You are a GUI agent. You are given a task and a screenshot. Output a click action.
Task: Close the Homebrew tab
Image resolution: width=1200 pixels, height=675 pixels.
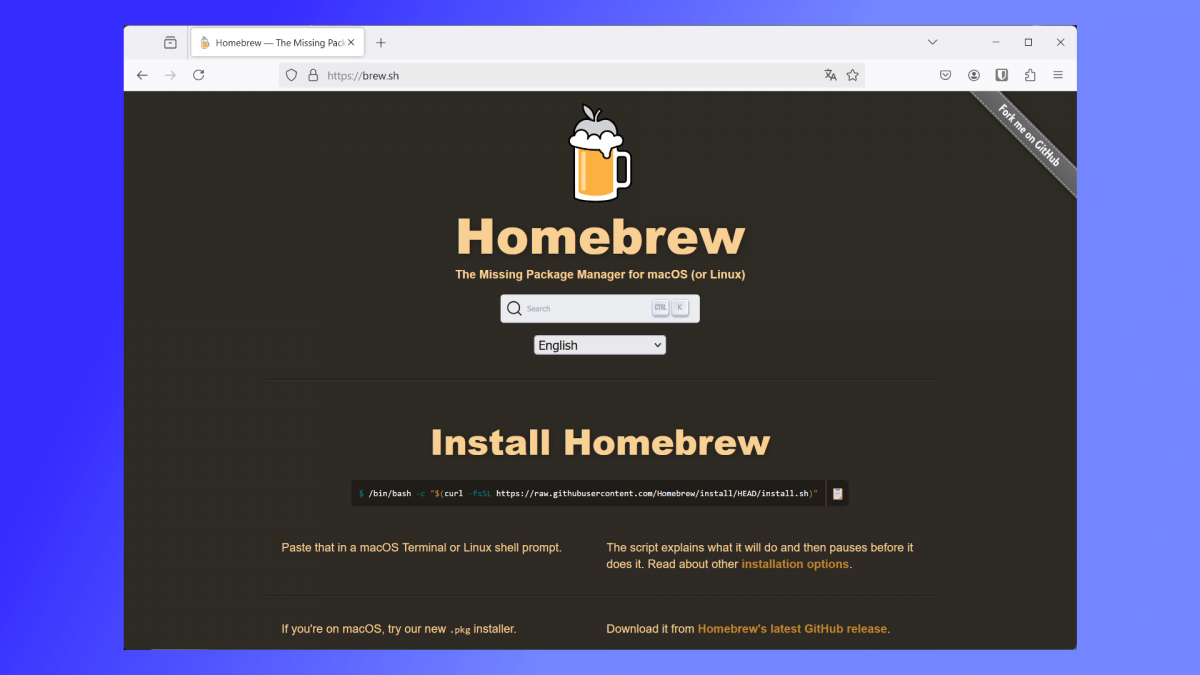pos(351,43)
